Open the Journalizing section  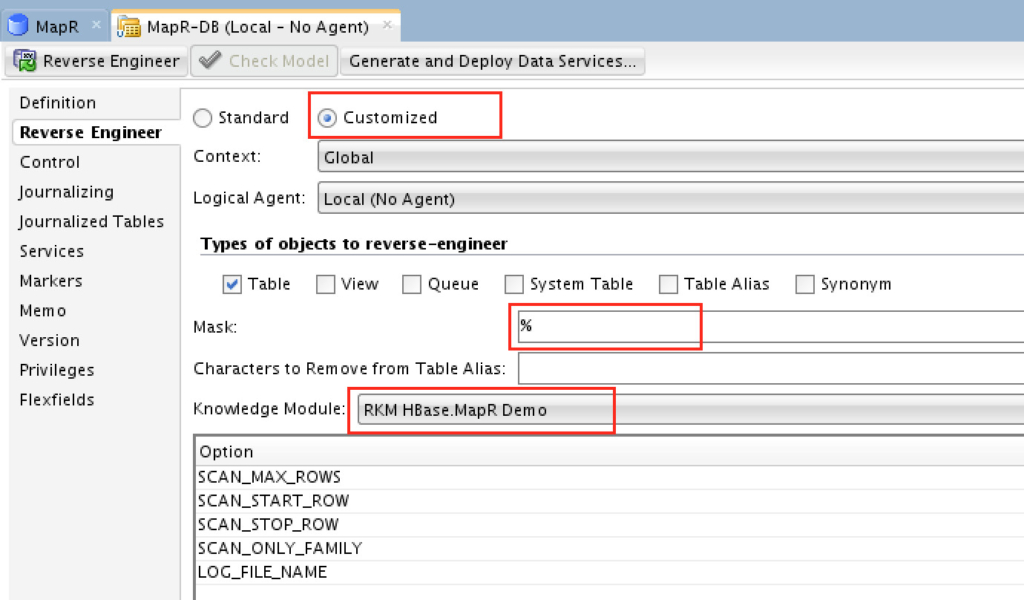pyautogui.click(x=66, y=192)
